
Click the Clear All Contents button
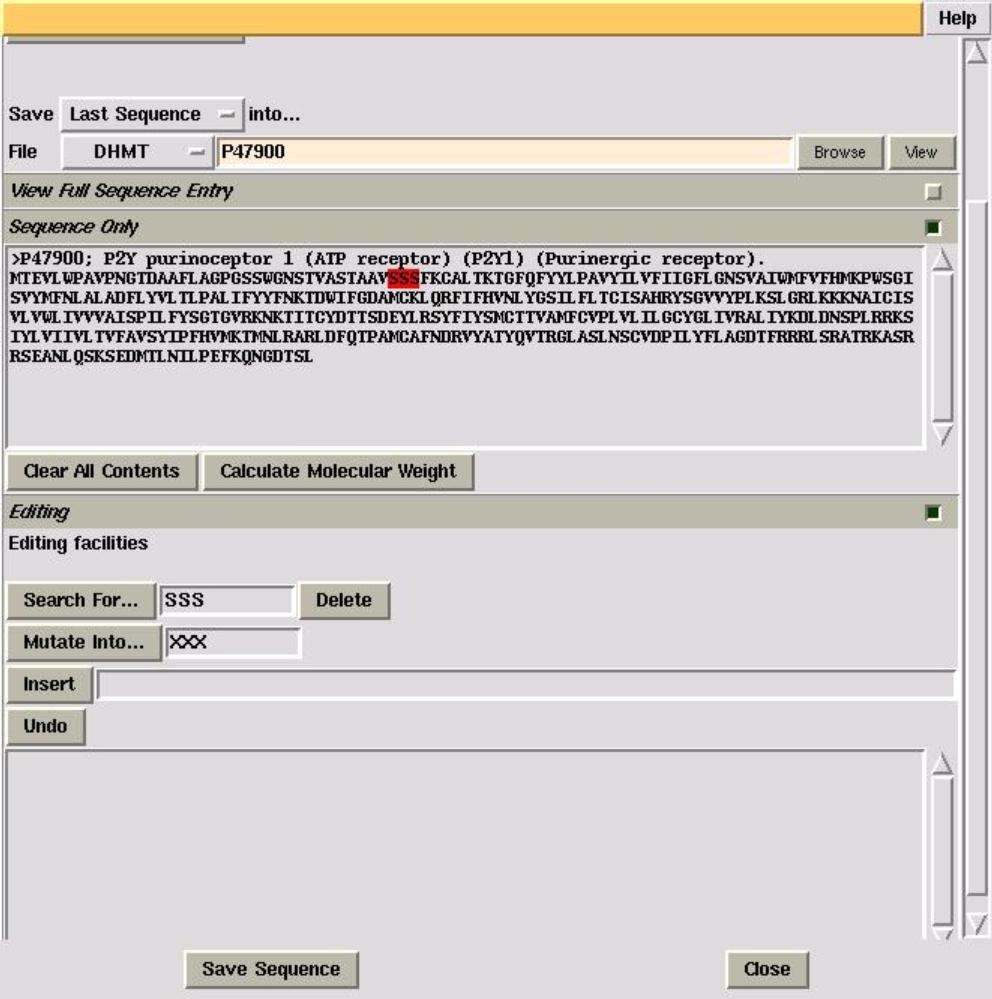(x=102, y=471)
